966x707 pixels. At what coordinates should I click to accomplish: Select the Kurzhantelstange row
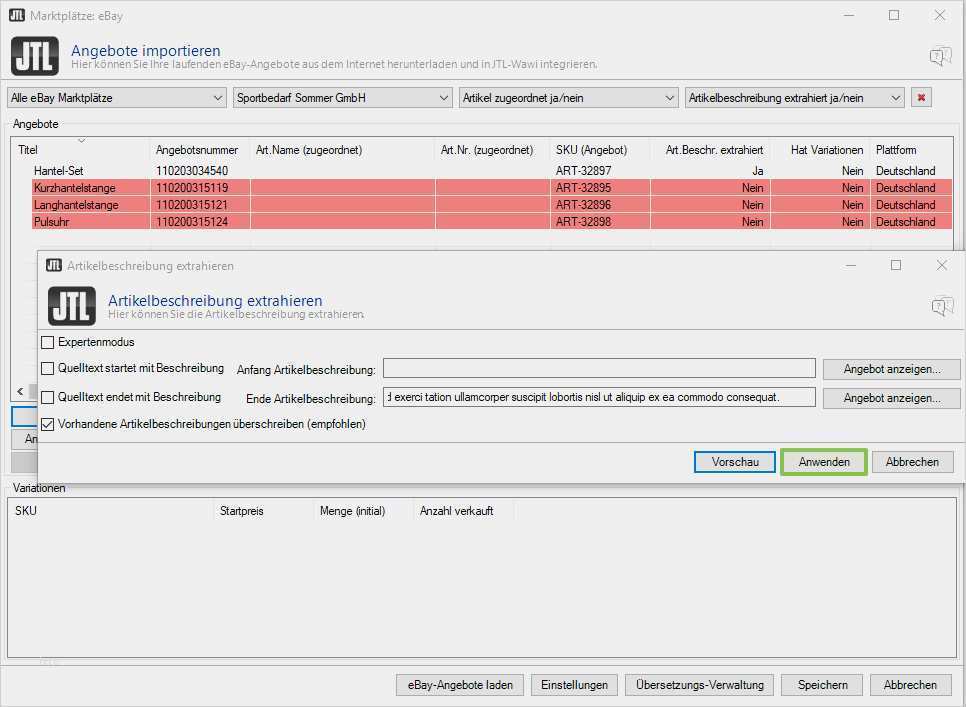coord(492,188)
